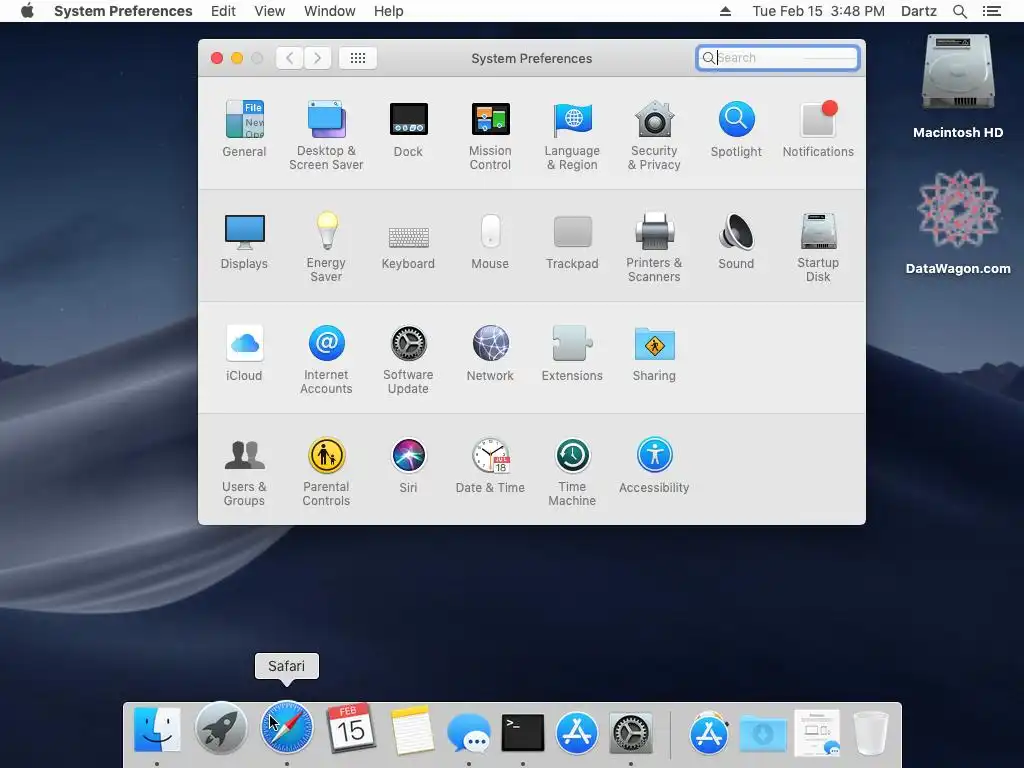Open the Window menu
Screen dimensions: 1024x768
[x=330, y=11]
